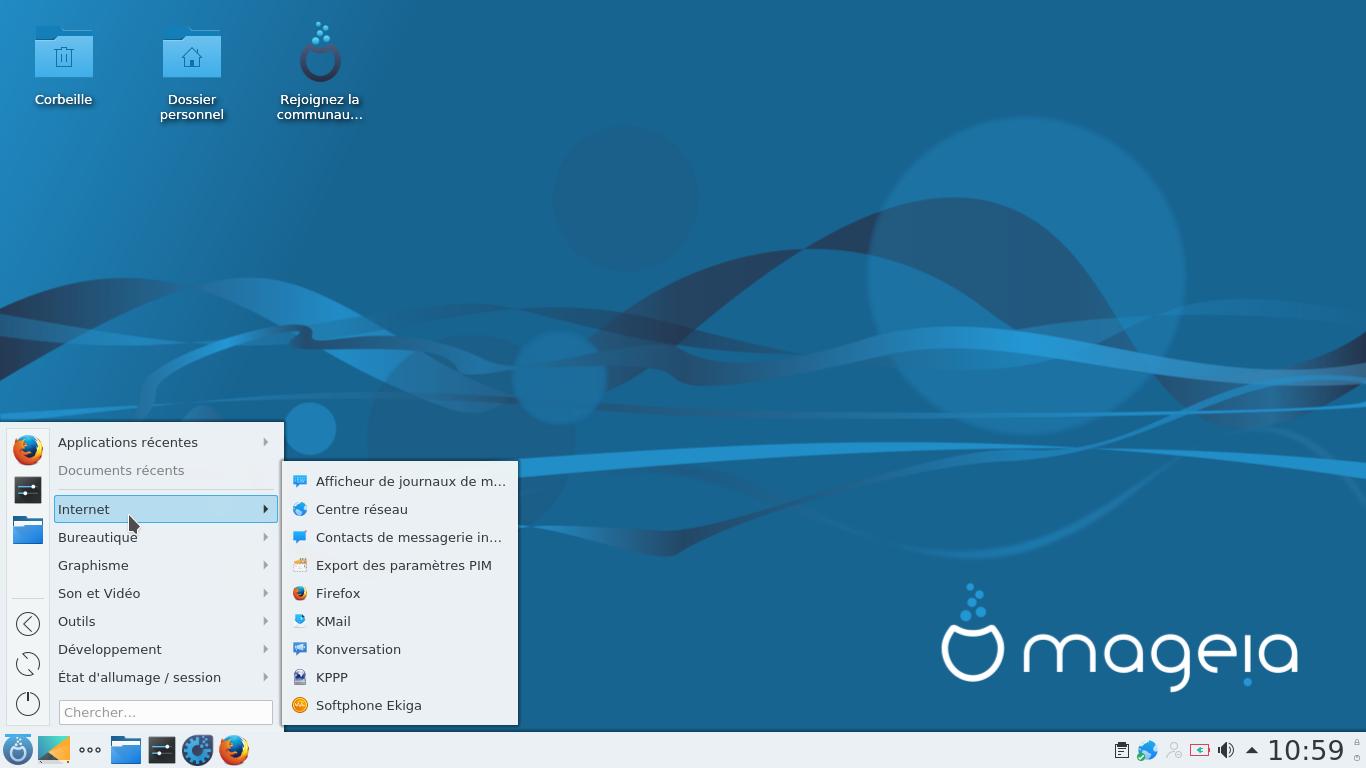Expand the Graphisme category
This screenshot has width=1366, height=768.
click(165, 565)
